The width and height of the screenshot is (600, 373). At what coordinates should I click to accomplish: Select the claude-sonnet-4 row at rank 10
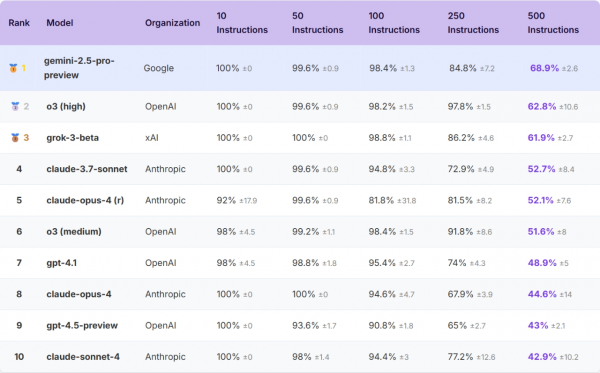tap(300, 357)
